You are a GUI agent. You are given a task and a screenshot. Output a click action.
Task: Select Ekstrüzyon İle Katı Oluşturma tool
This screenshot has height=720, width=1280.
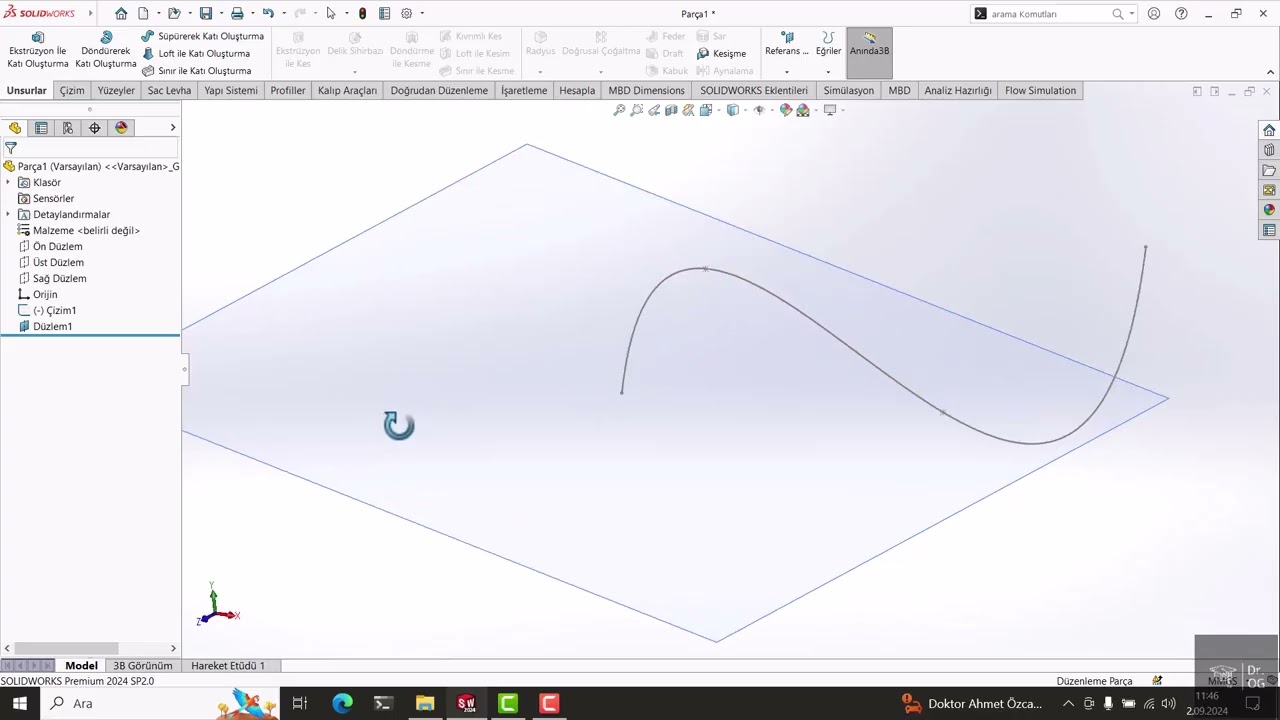[38, 50]
